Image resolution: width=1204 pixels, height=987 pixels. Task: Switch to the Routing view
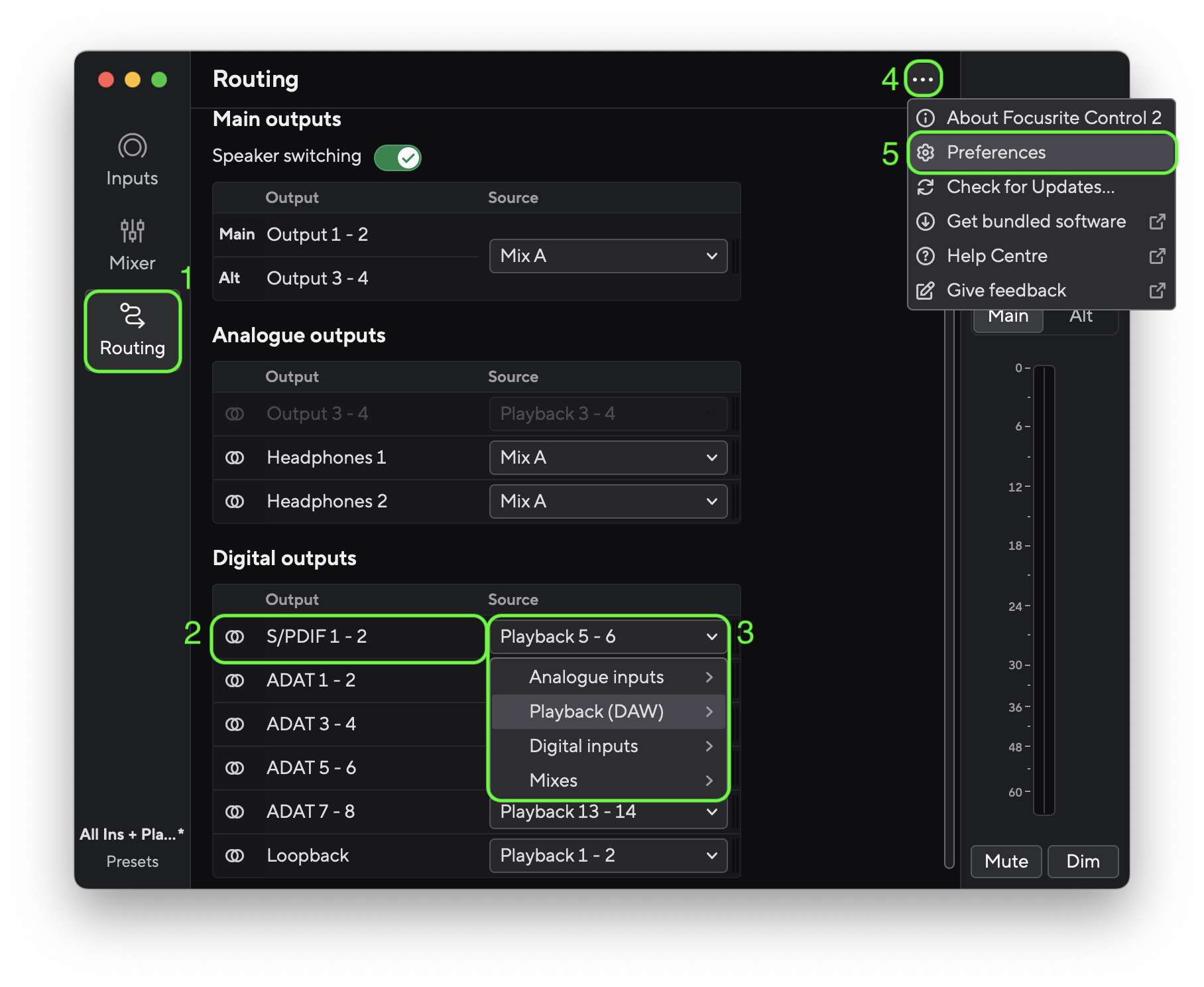point(133,330)
